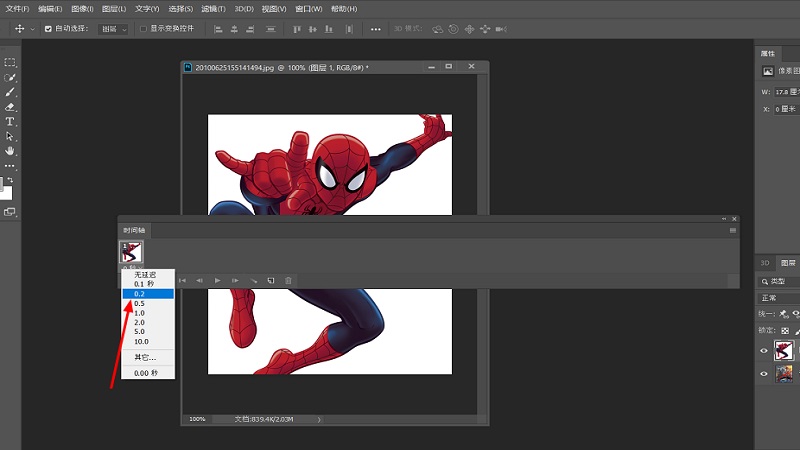Click tween frames icon in timeline
Viewport: 800px width, 450px height.
[254, 281]
